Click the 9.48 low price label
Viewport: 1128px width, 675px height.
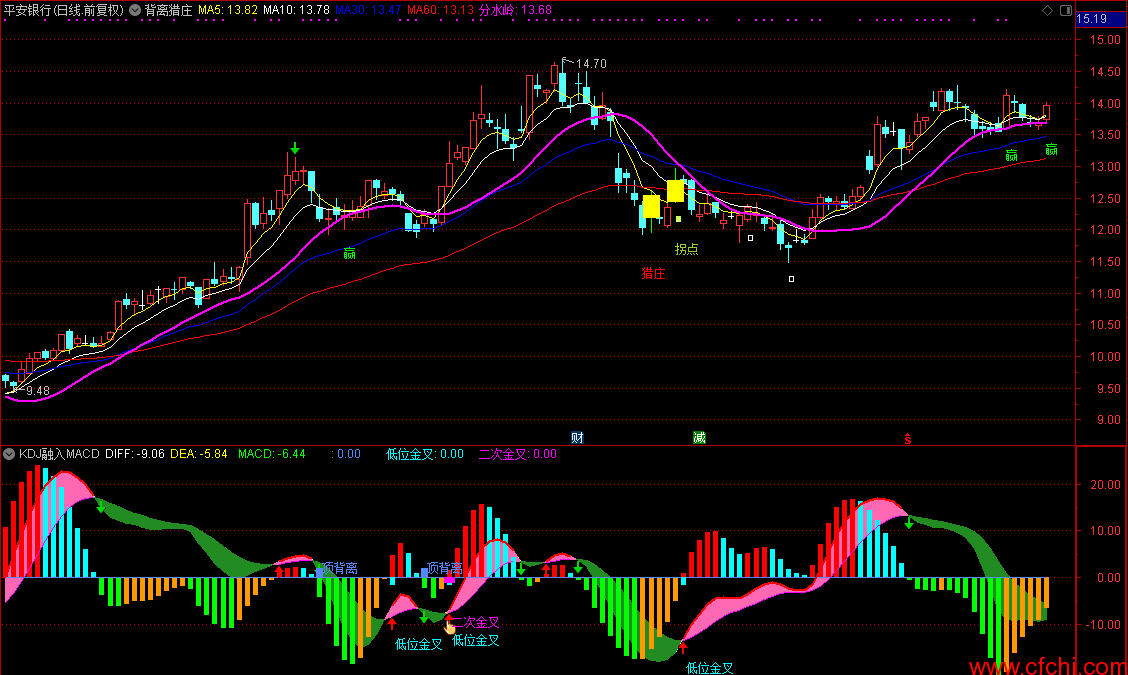click(x=37, y=391)
